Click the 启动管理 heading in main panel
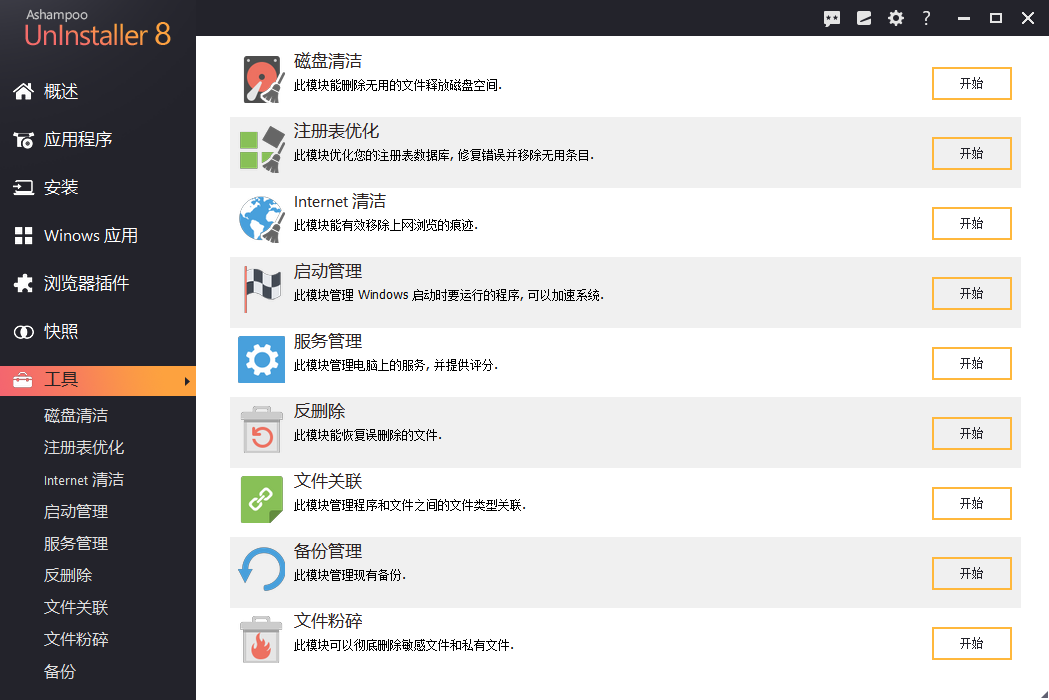The width and height of the screenshot is (1049, 700). (x=328, y=272)
